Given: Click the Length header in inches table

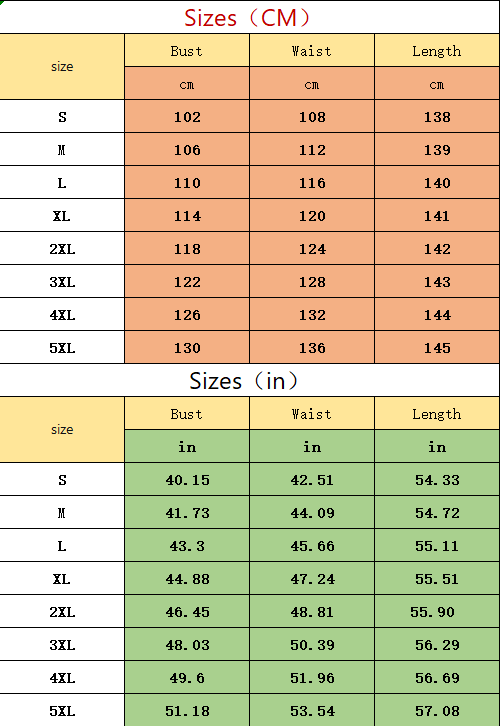Looking at the screenshot, I should [437, 413].
